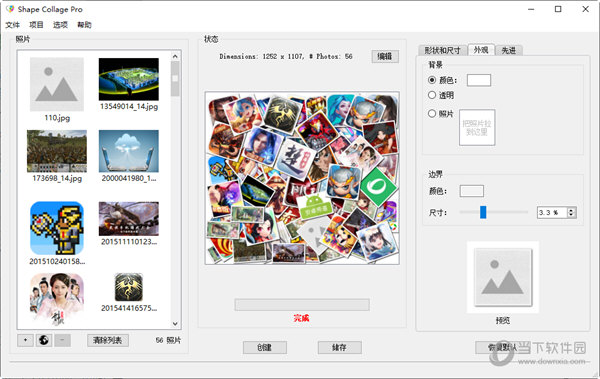Image resolution: width=600 pixels, height=379 pixels.
Task: Click the 清除列表 button
Action: [108, 340]
